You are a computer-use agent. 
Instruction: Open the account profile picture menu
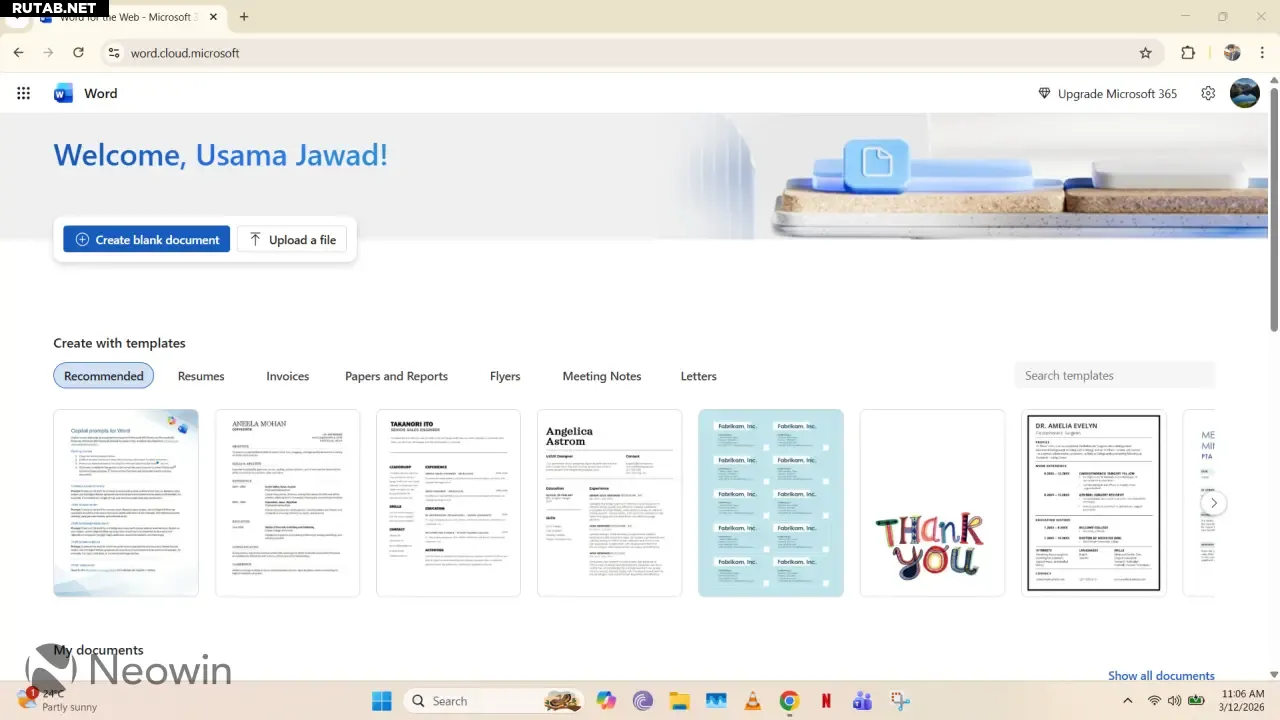tap(1244, 93)
